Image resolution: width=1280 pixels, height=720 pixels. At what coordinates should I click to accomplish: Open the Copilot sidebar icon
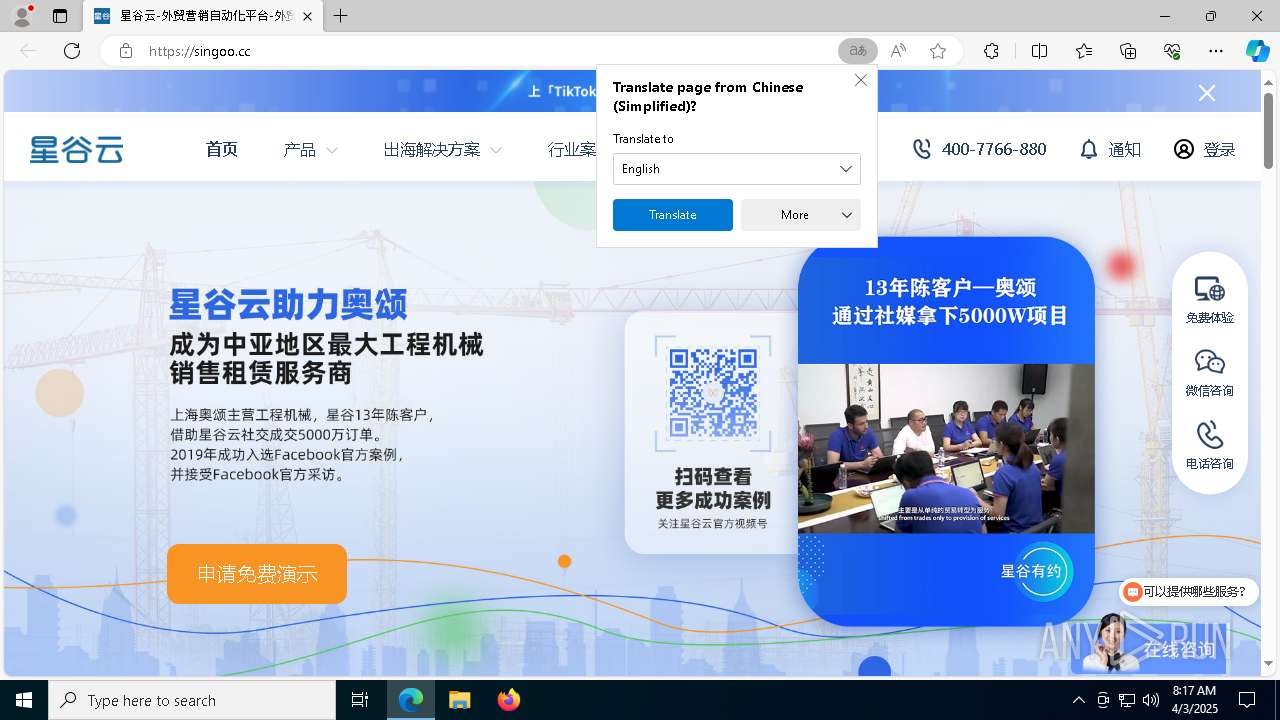[1257, 51]
